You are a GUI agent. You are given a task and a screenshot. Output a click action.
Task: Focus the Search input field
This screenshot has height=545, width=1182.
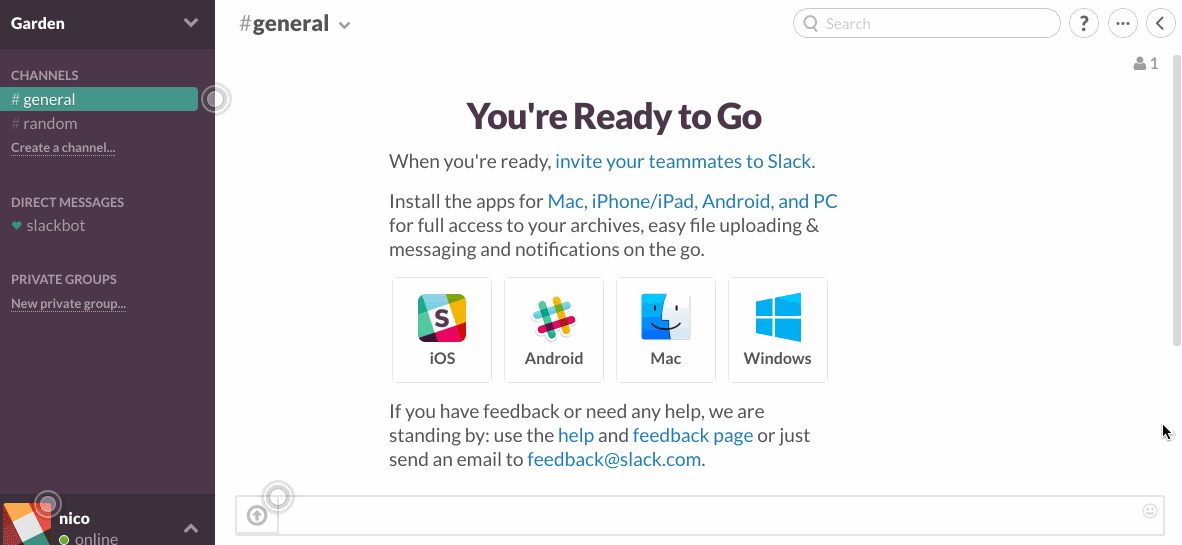tap(926, 23)
